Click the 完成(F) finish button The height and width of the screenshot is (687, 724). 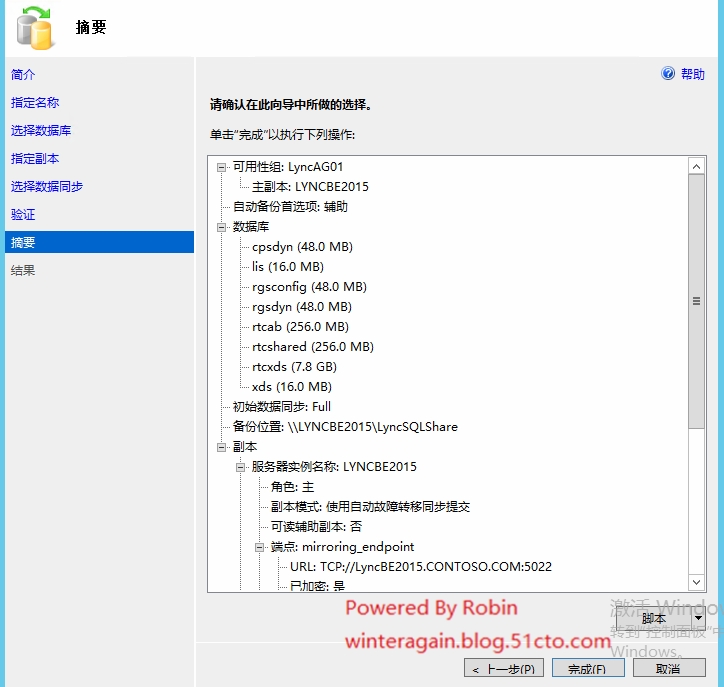(x=588, y=669)
